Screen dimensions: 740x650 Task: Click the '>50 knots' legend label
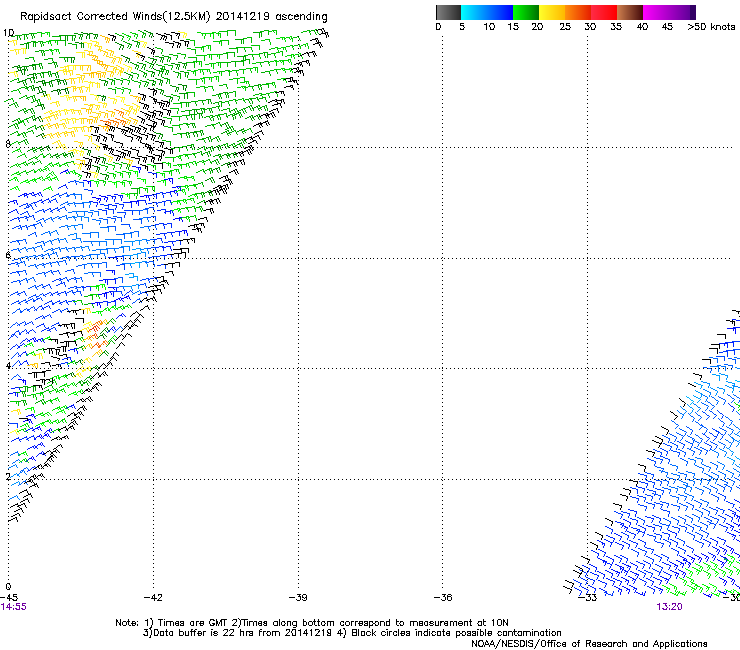(711, 27)
